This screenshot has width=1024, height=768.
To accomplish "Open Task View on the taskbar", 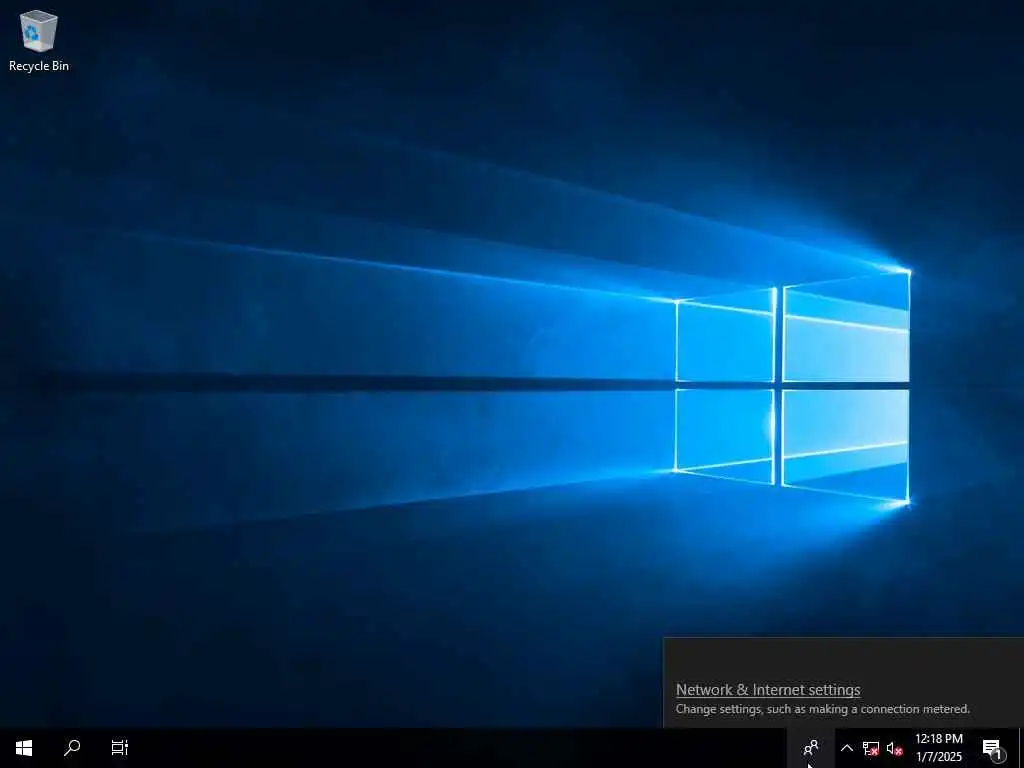I will (120, 748).
